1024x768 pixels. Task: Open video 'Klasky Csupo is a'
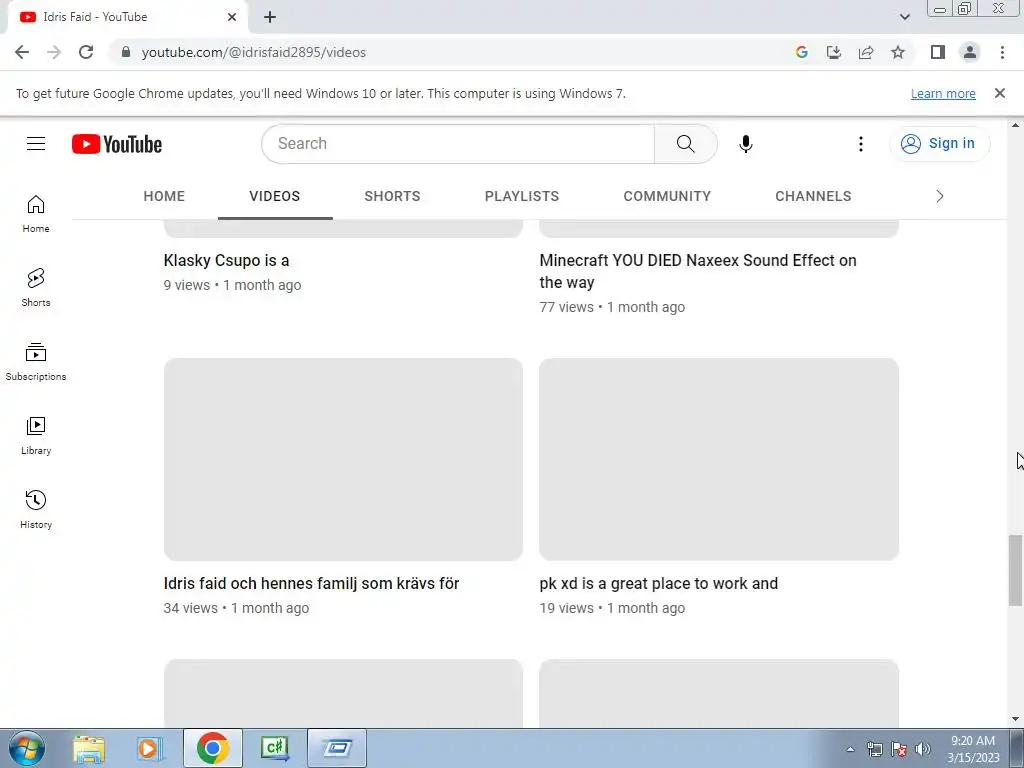coord(226,261)
